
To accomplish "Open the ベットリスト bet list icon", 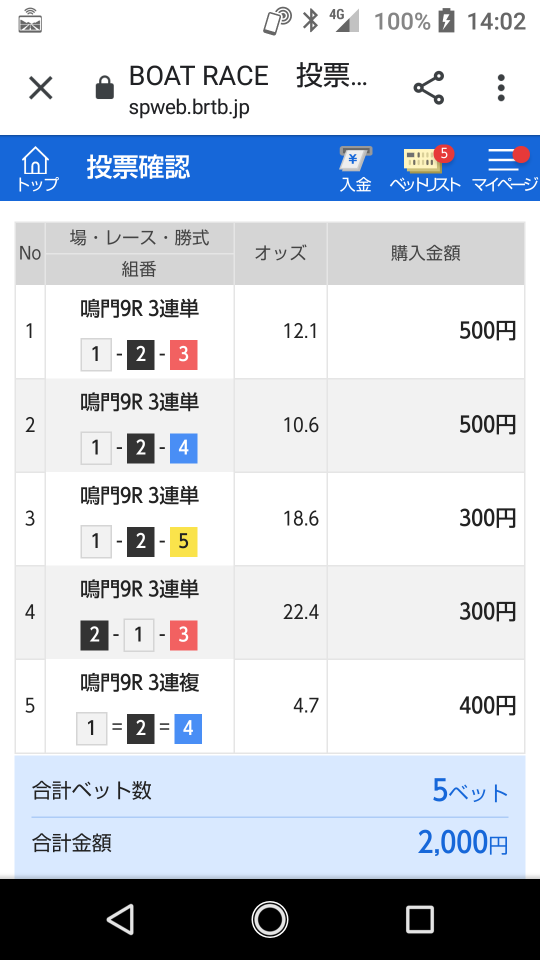I will (x=425, y=169).
